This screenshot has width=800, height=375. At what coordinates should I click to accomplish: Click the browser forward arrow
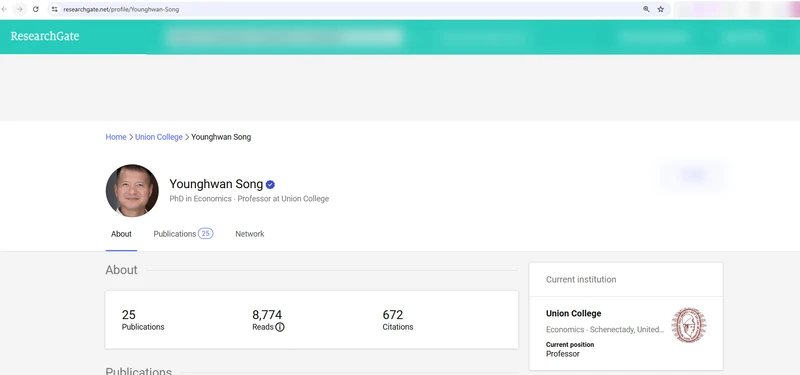(x=19, y=9)
